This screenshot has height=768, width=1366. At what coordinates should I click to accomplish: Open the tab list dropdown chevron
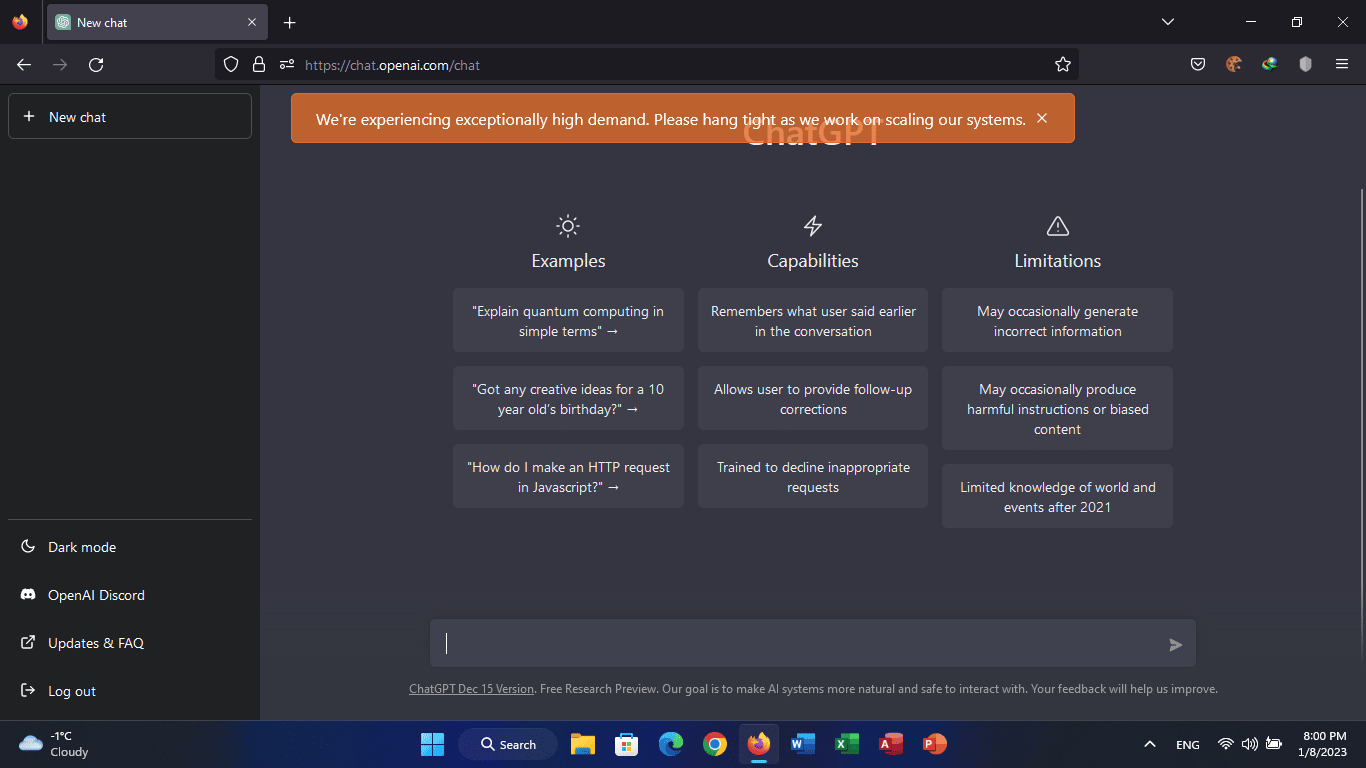(x=1168, y=22)
